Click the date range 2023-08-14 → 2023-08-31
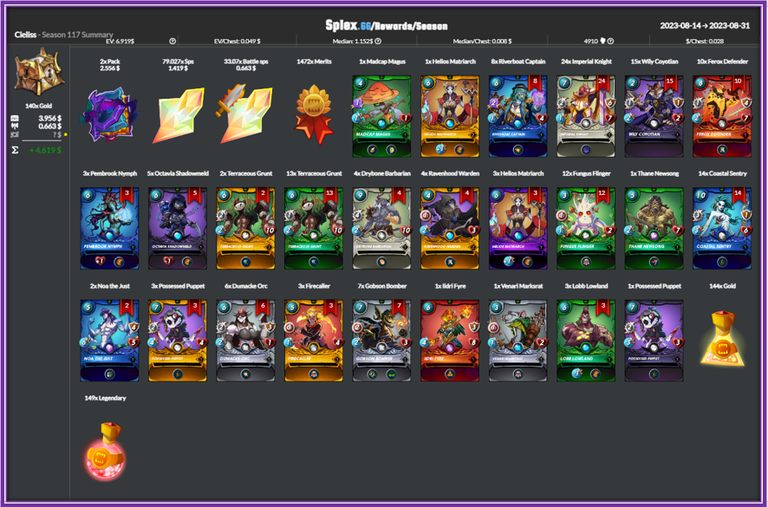The width and height of the screenshot is (768, 507). (704, 25)
